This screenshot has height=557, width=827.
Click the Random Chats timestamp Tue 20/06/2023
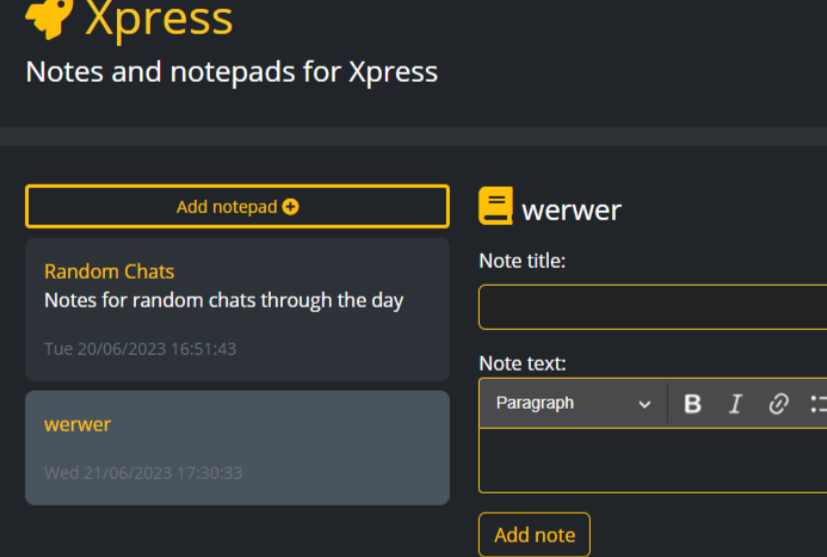pos(140,349)
